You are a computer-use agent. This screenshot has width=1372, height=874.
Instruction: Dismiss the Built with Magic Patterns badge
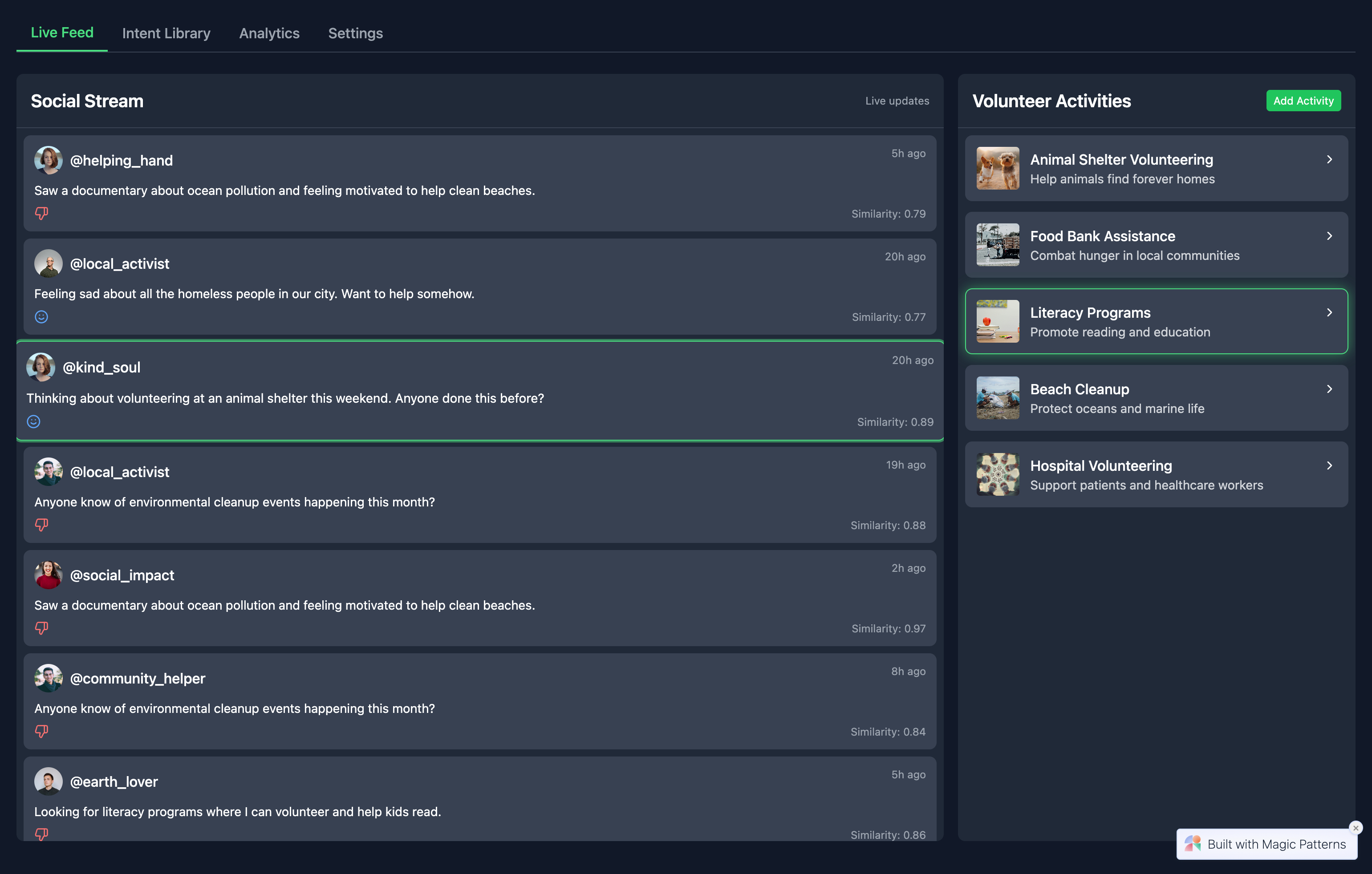pos(1356,828)
